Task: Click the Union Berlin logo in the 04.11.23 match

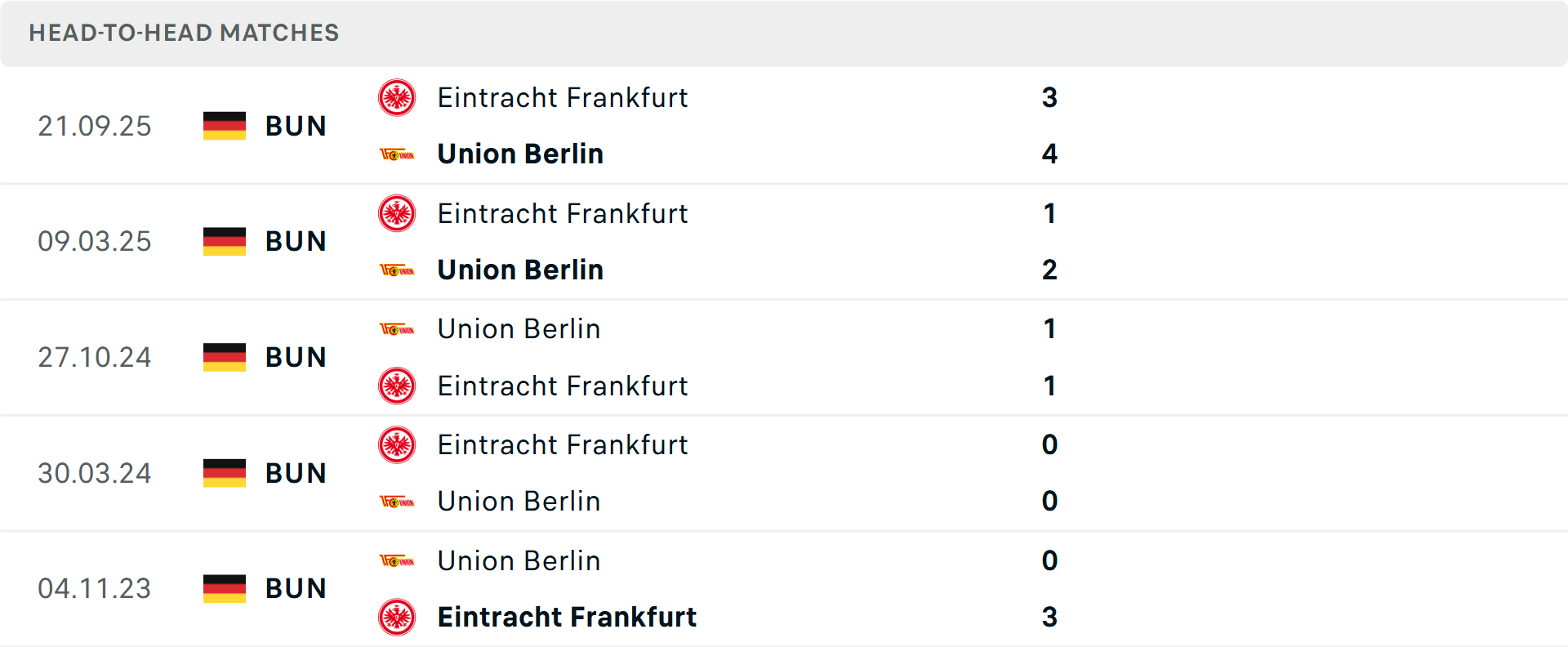Action: click(397, 561)
